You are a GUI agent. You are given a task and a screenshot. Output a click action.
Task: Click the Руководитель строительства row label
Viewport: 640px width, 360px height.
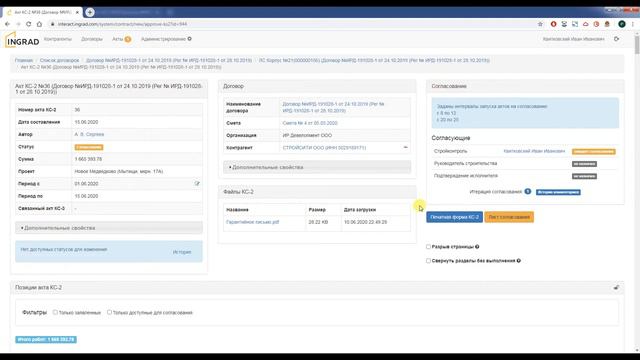point(465,163)
